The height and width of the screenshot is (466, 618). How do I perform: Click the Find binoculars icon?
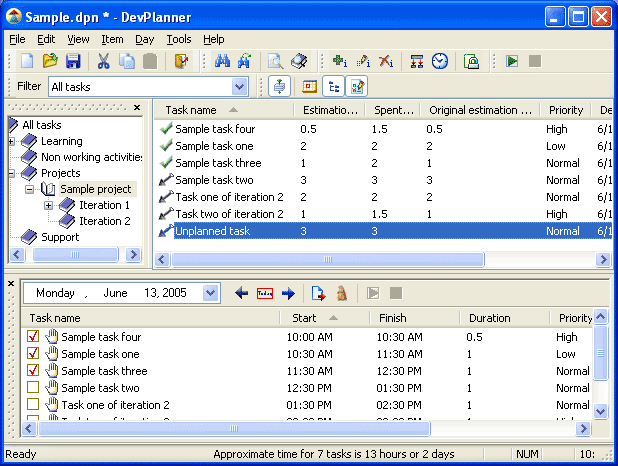click(x=222, y=61)
